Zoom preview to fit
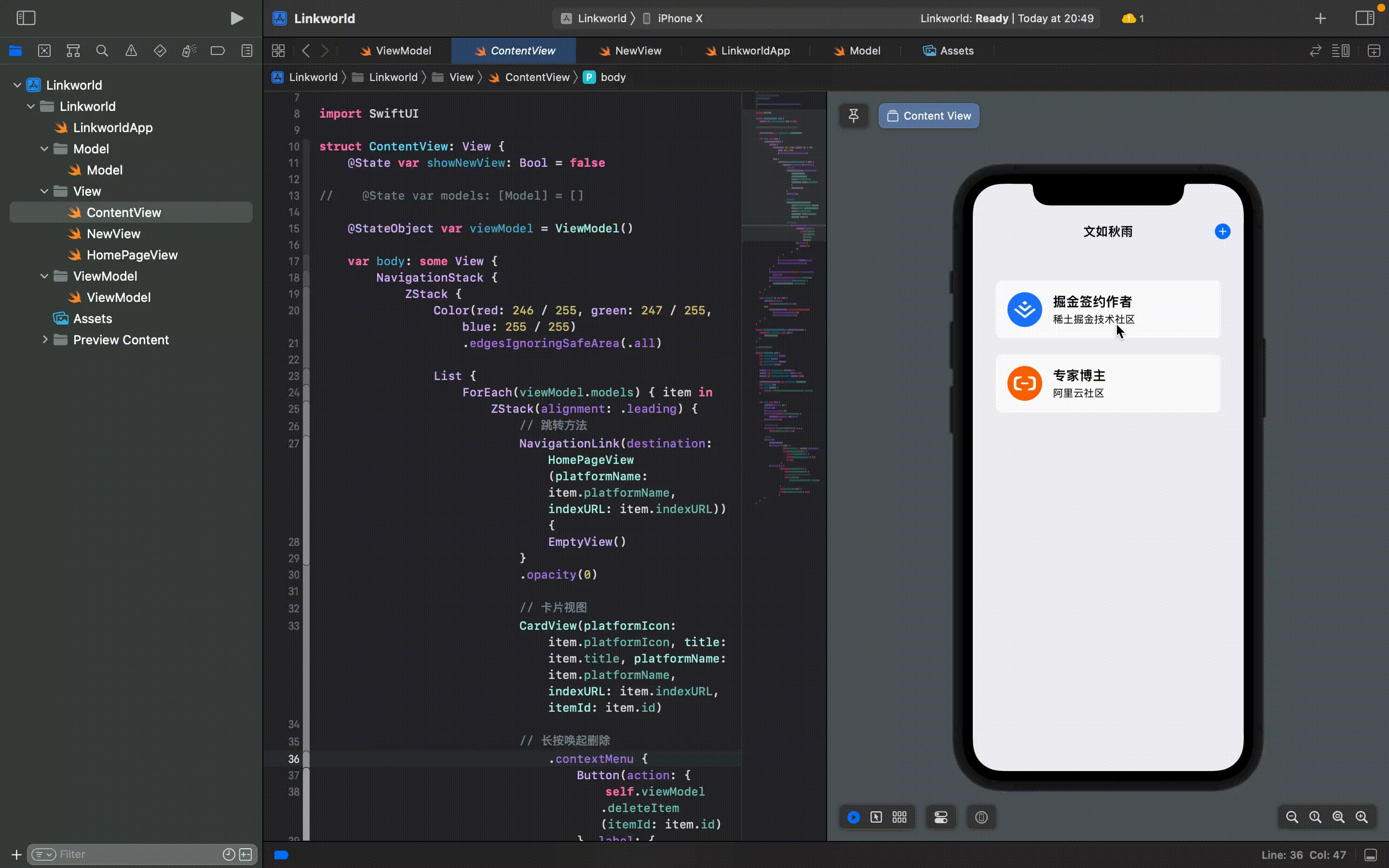The width and height of the screenshot is (1389, 868). coord(1338,817)
